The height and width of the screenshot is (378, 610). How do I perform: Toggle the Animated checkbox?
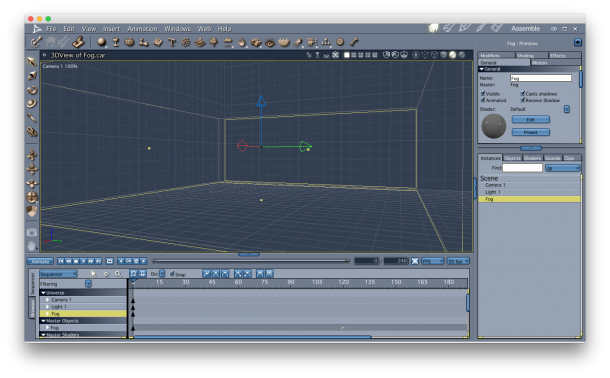tap(483, 100)
